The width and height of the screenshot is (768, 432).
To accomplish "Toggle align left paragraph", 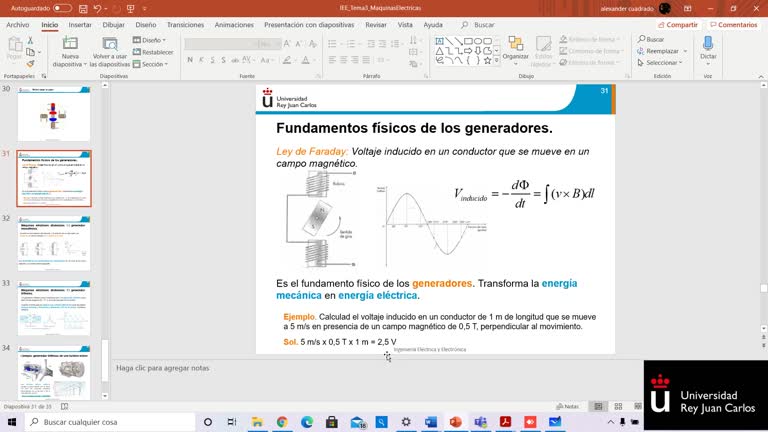I will pyautogui.click(x=332, y=60).
